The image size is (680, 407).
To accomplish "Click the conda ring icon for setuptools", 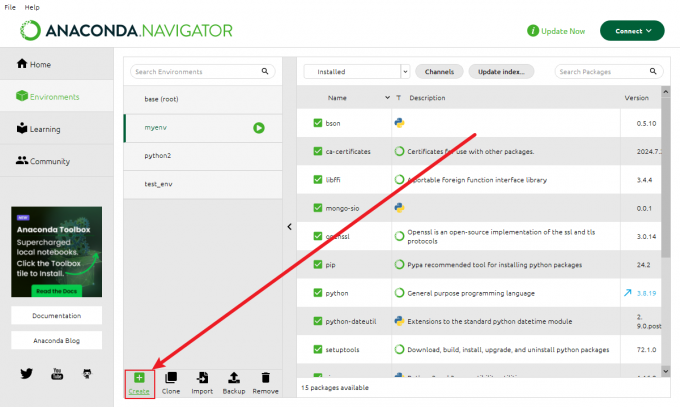I will (x=399, y=349).
